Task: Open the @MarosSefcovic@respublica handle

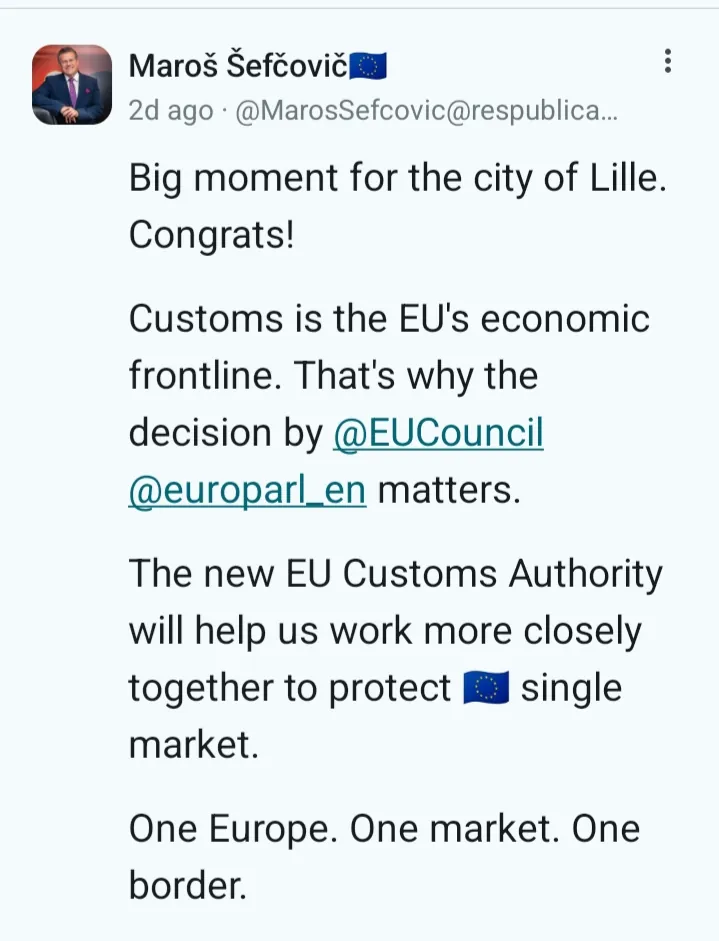Action: [x=426, y=112]
